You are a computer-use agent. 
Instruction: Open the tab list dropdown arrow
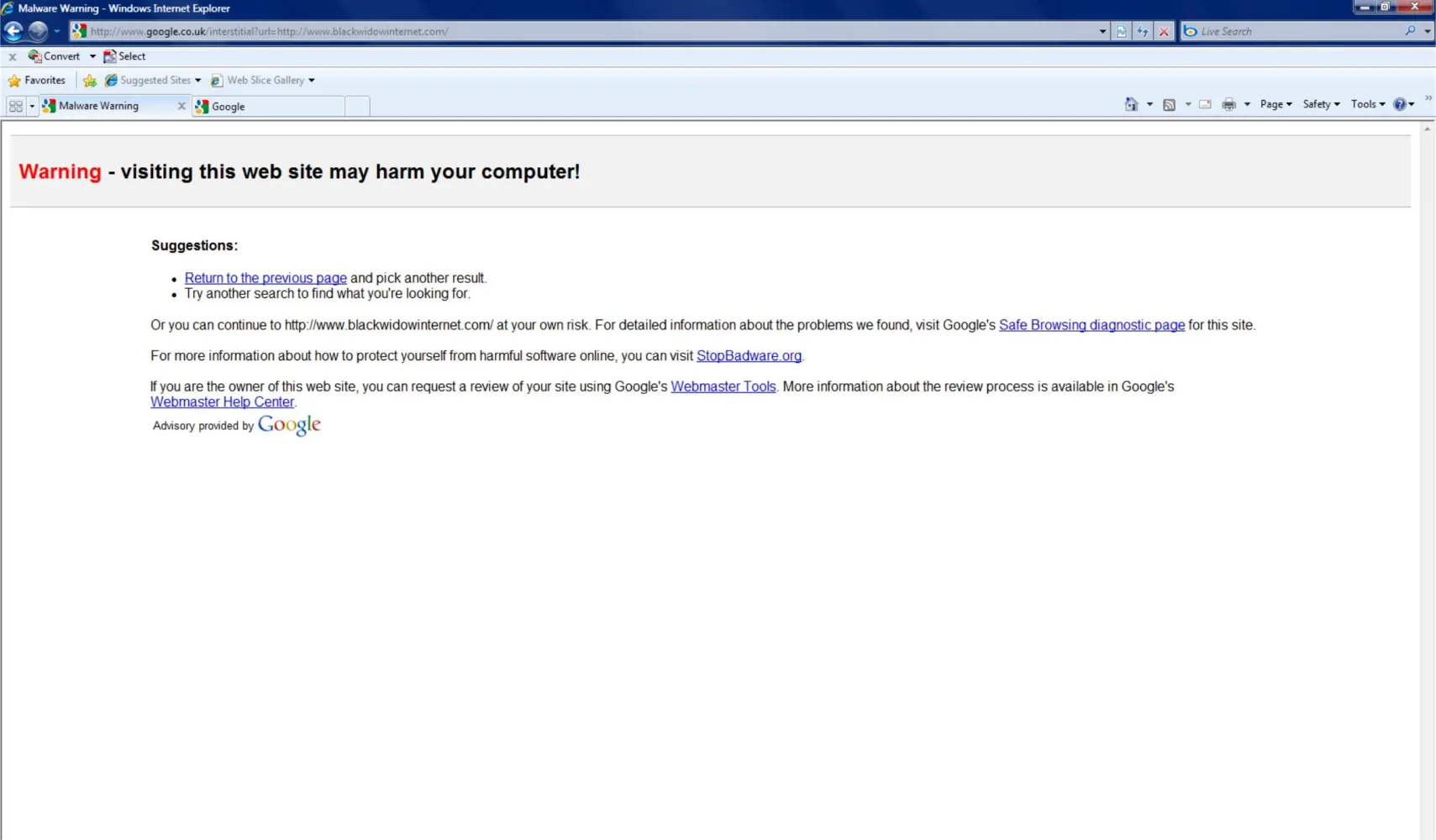[32, 106]
